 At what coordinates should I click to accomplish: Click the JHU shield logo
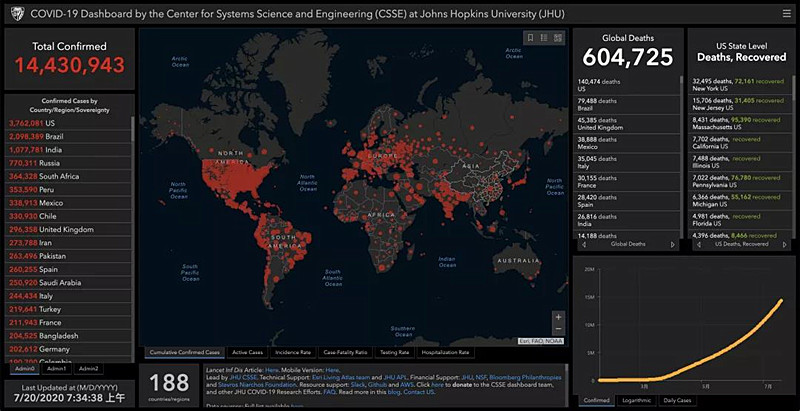(x=17, y=14)
